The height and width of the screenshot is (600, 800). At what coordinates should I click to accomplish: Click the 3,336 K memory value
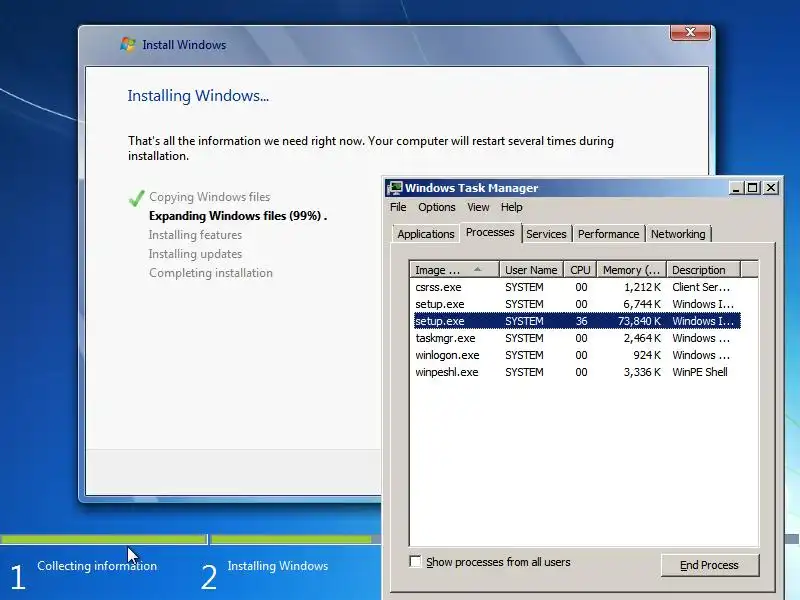(642, 372)
